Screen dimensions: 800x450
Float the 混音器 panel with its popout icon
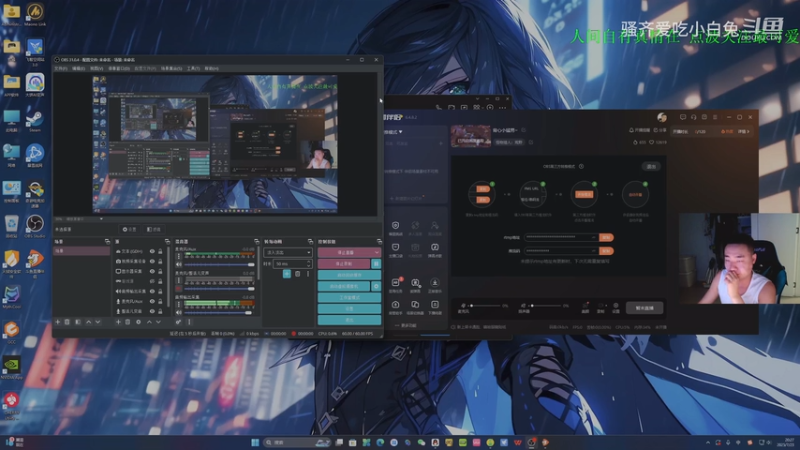coord(256,241)
